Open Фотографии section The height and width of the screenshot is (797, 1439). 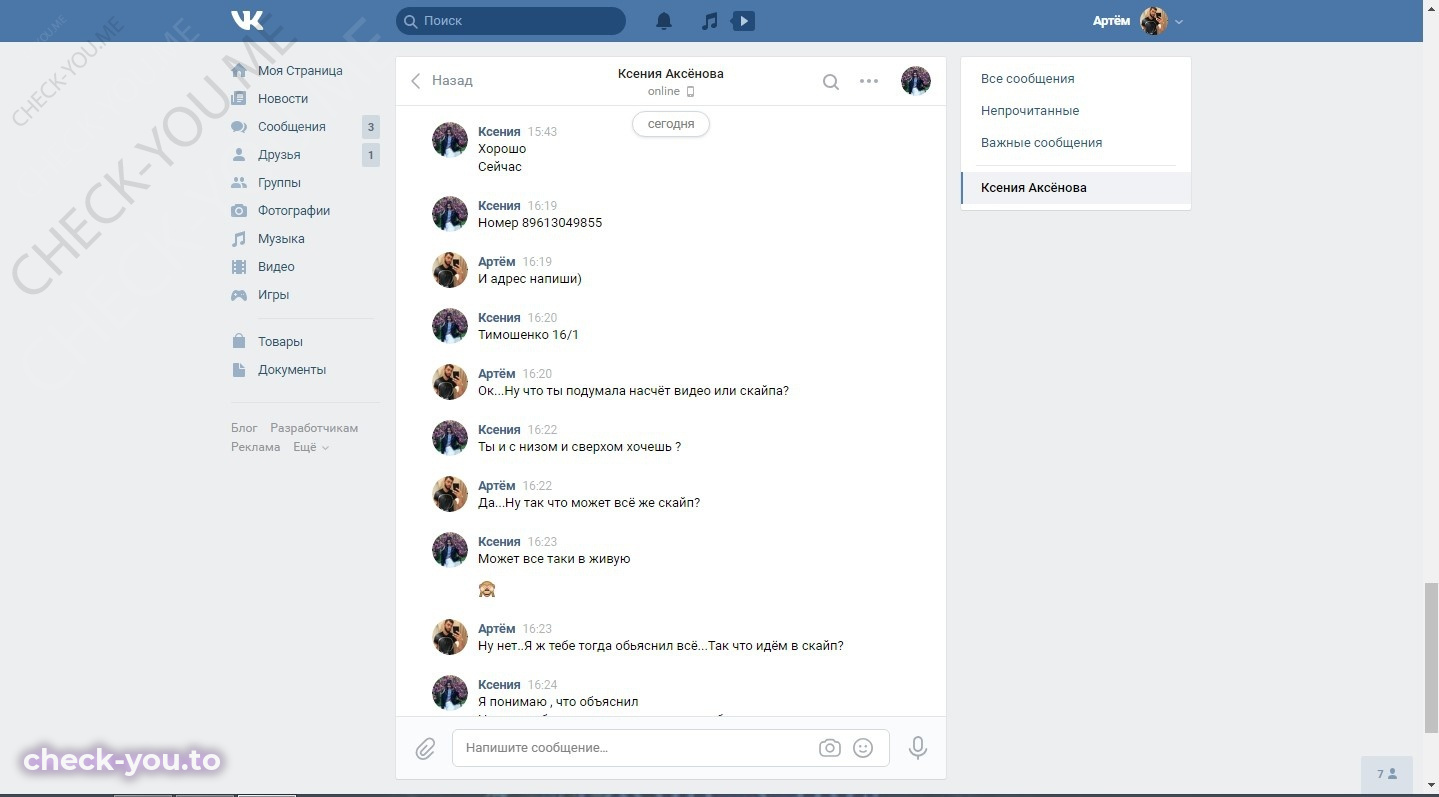click(294, 211)
